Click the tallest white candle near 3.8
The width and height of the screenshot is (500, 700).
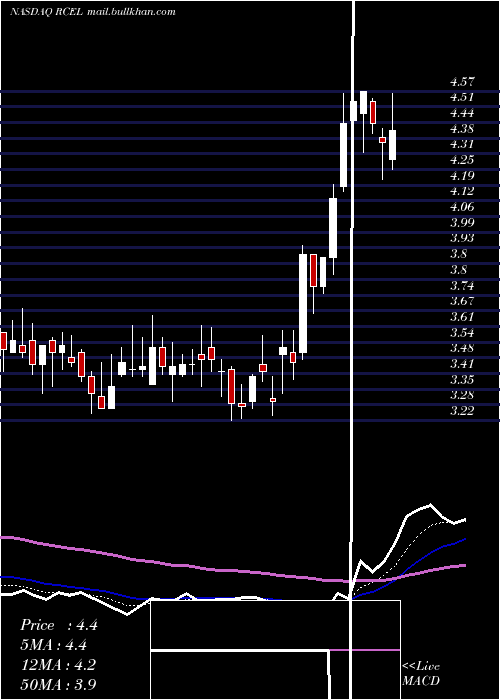(x=303, y=304)
